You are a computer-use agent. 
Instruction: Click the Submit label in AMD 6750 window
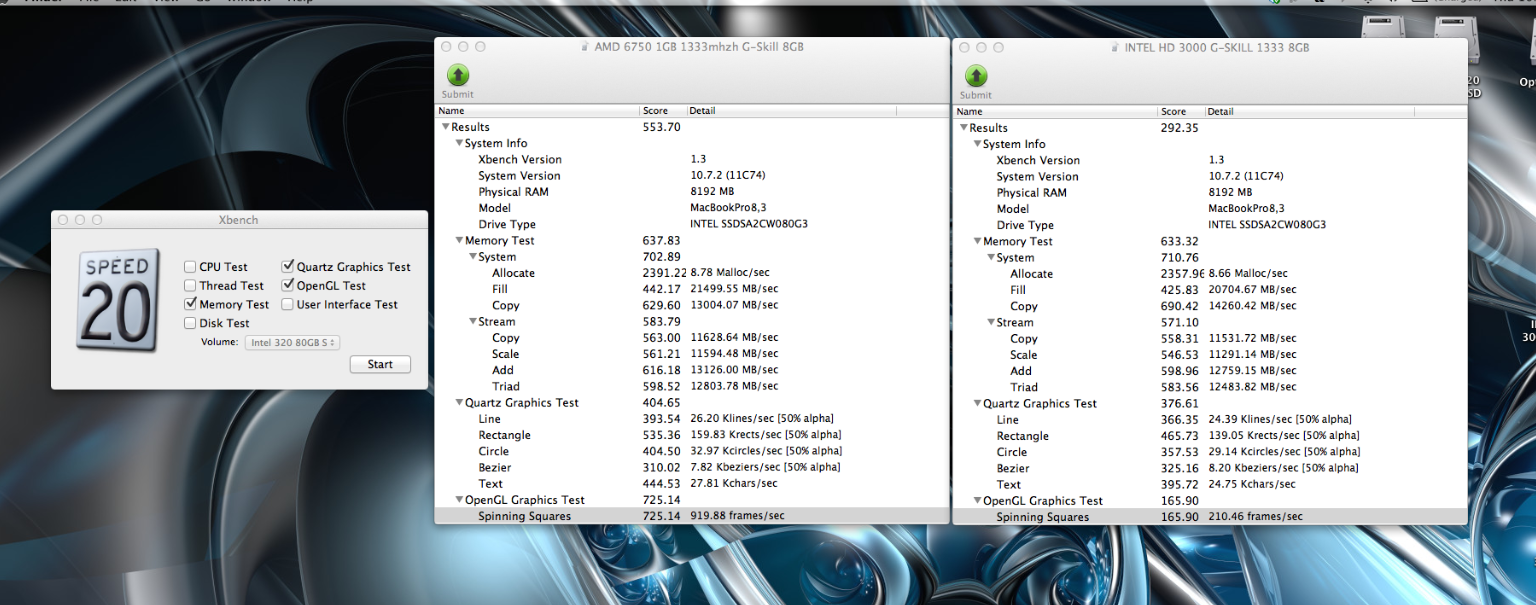click(458, 95)
